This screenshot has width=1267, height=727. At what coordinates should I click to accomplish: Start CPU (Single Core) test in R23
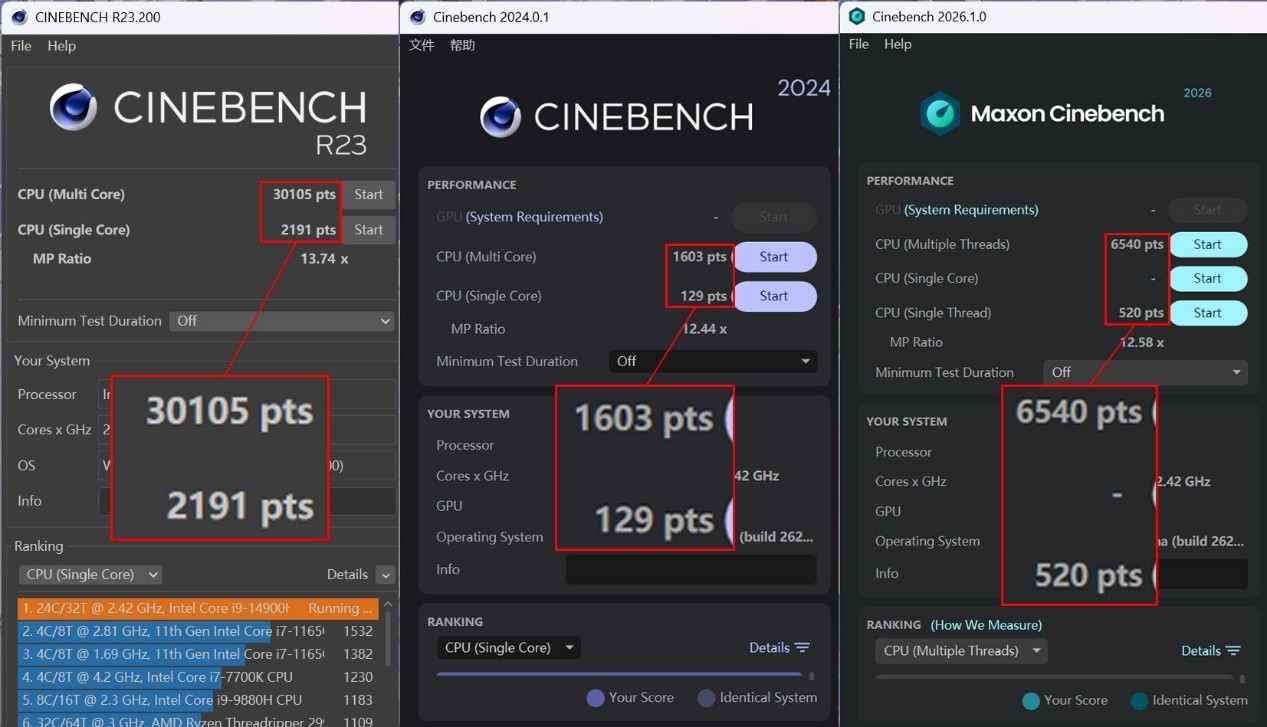click(x=368, y=229)
